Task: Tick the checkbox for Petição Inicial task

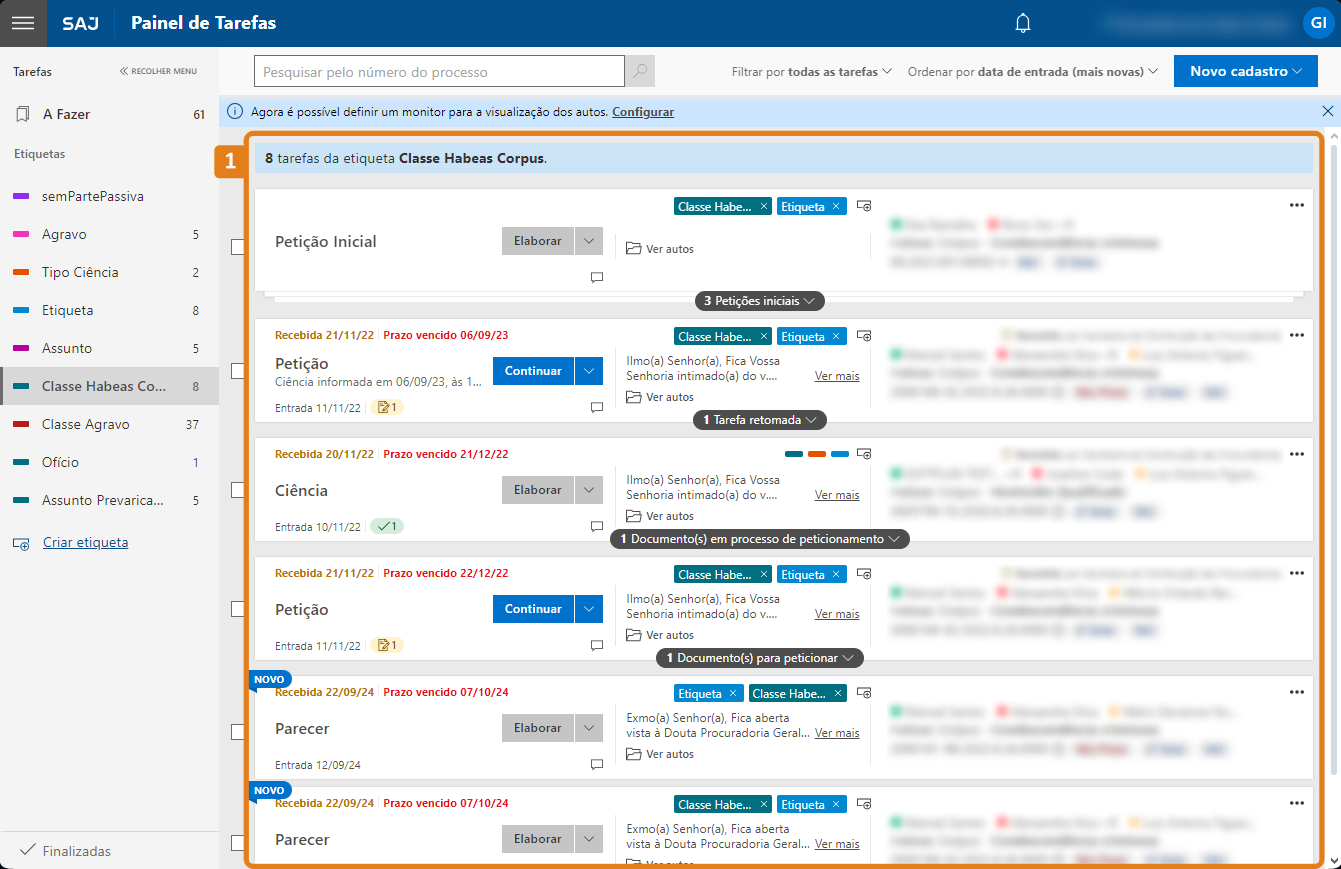Action: pyautogui.click(x=238, y=247)
